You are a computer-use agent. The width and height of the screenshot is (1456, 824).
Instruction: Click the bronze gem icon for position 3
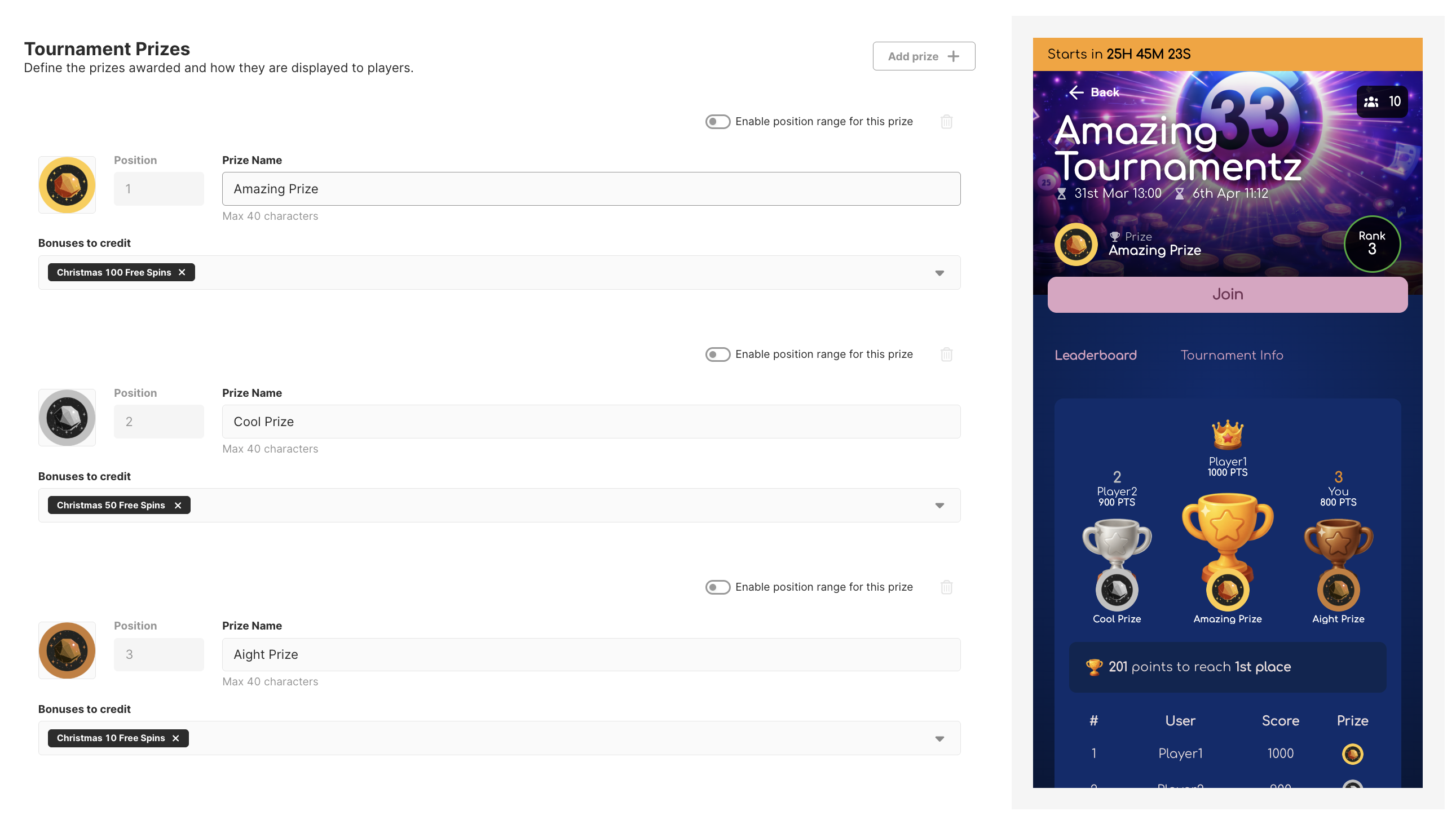(67, 650)
